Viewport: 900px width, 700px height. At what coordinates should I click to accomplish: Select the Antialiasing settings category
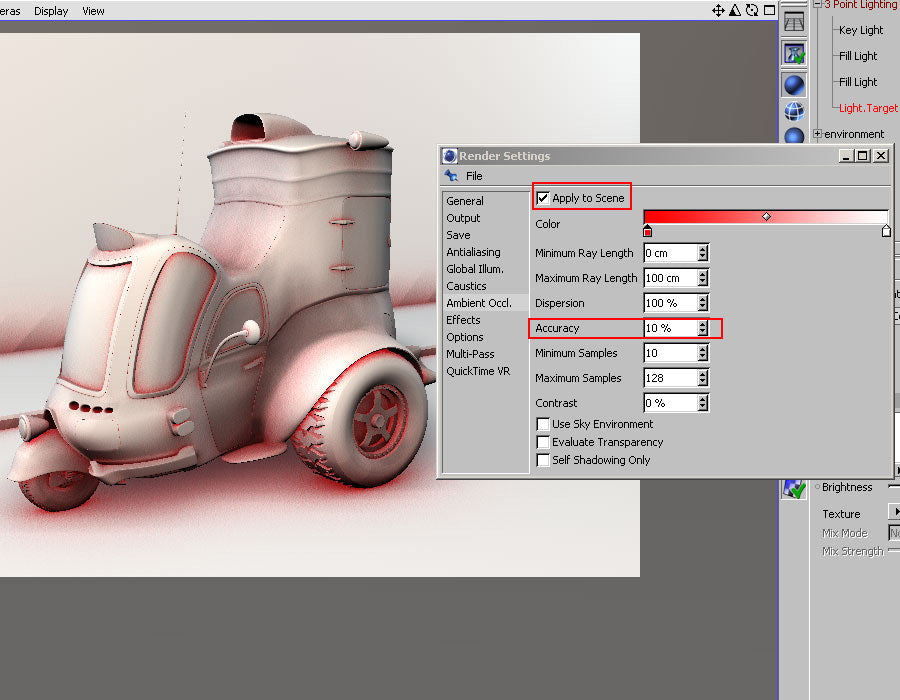[473, 252]
